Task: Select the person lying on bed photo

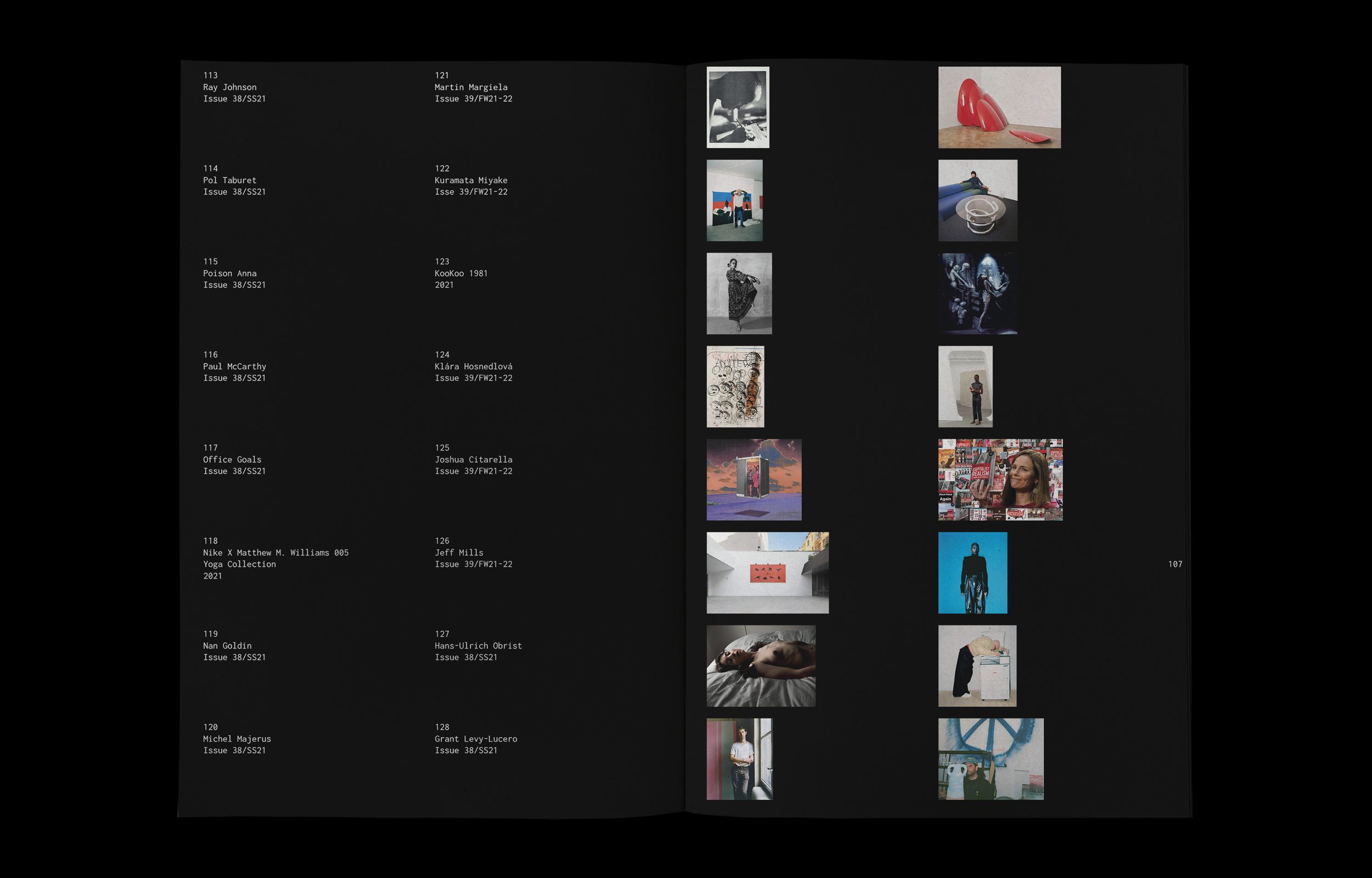Action: coord(761,665)
